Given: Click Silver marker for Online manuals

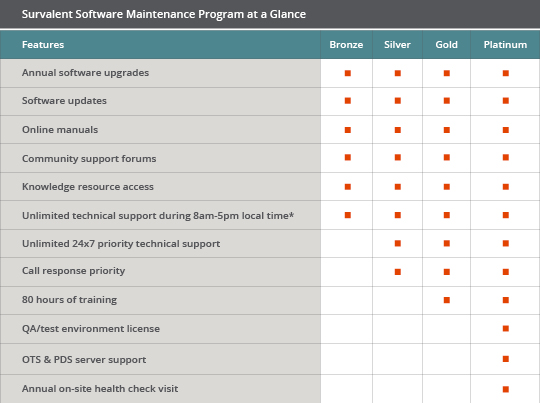Looking at the screenshot, I should click(x=398, y=130).
